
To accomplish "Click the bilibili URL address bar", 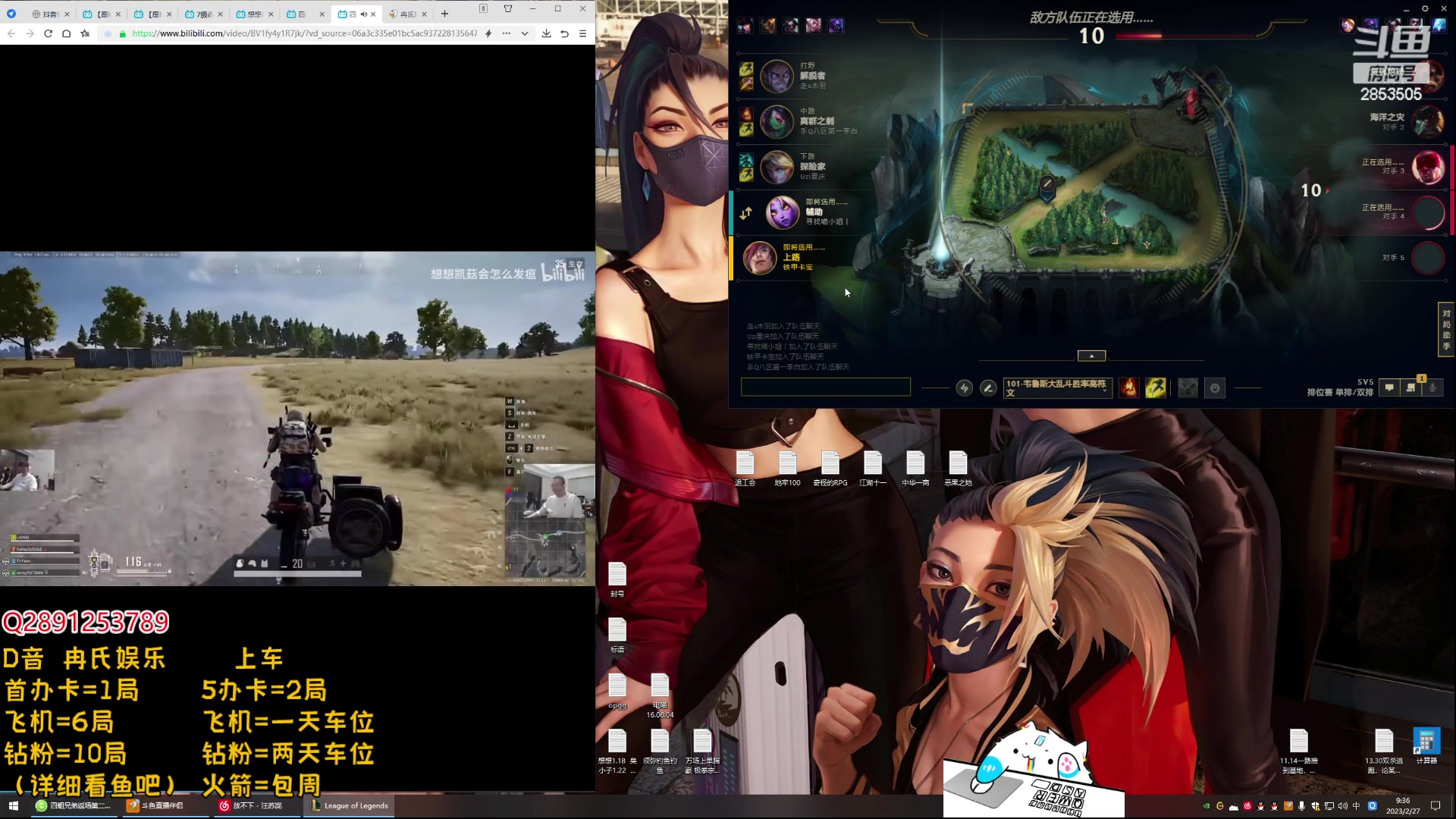I will click(303, 33).
